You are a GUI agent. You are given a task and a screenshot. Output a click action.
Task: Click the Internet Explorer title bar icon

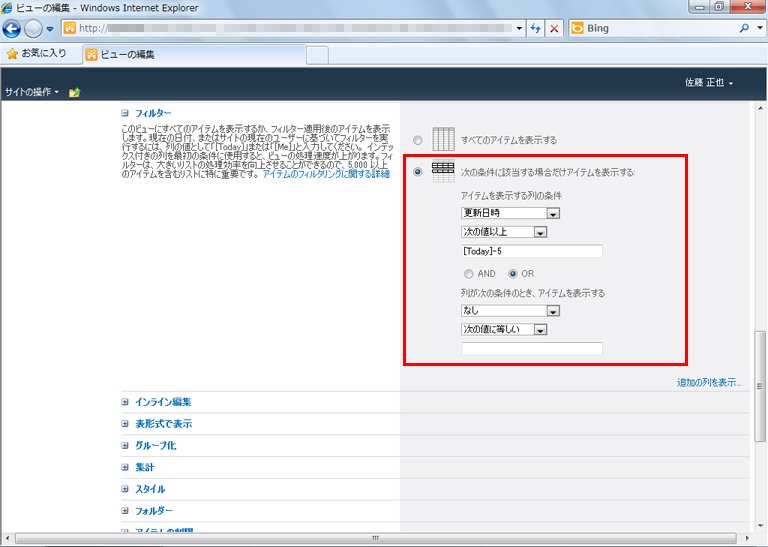point(7,8)
